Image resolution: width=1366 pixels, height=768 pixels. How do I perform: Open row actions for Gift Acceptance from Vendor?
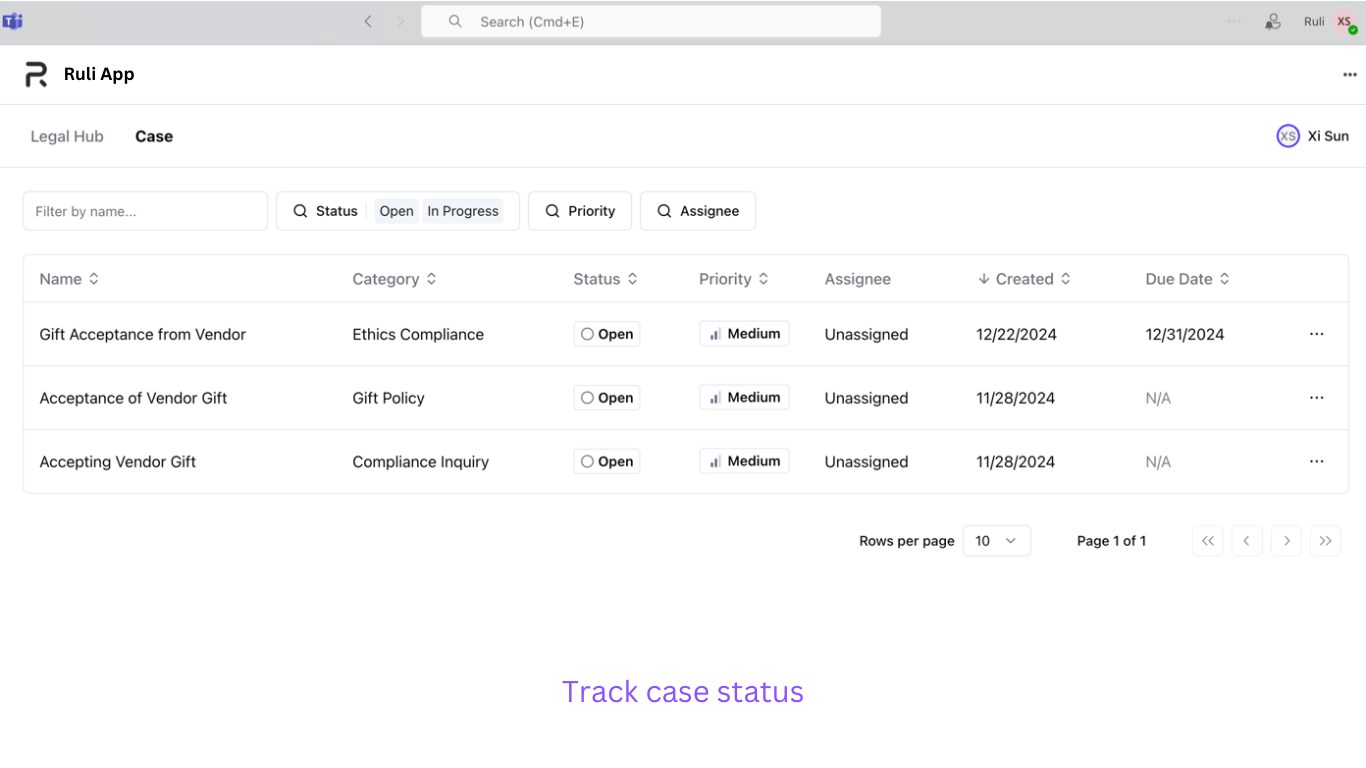coord(1317,334)
